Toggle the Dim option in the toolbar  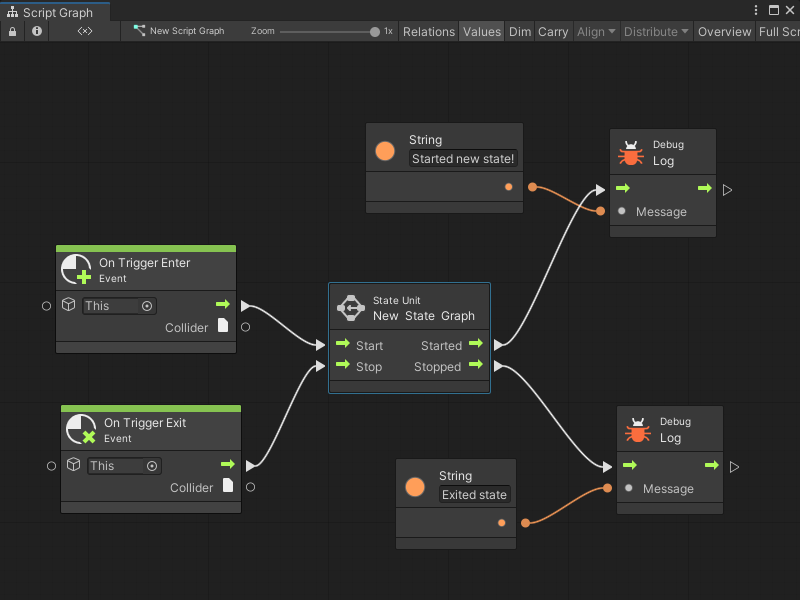coord(519,31)
